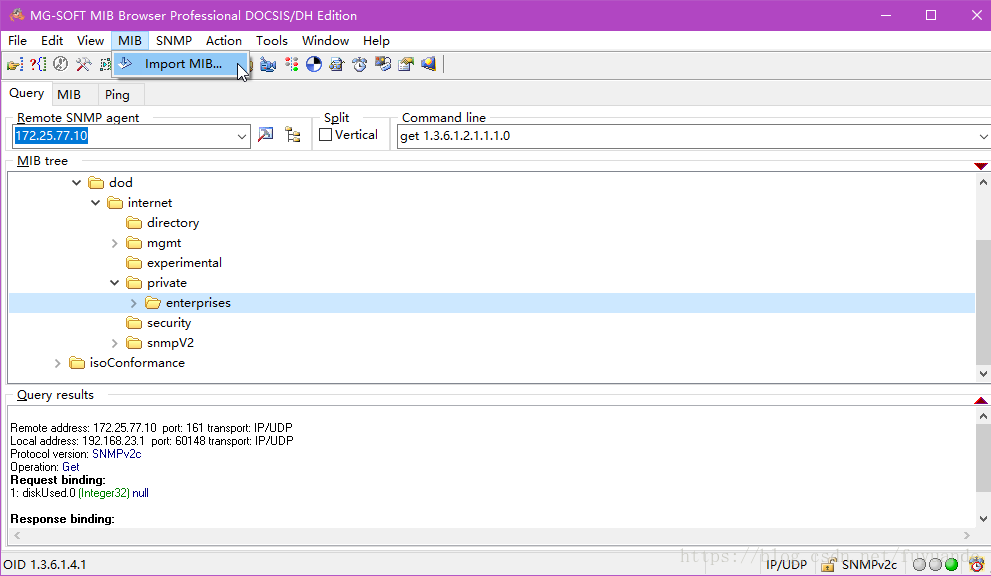Click the red-green traffic dots toolbar icon
The width and height of the screenshot is (991, 576).
(291, 64)
